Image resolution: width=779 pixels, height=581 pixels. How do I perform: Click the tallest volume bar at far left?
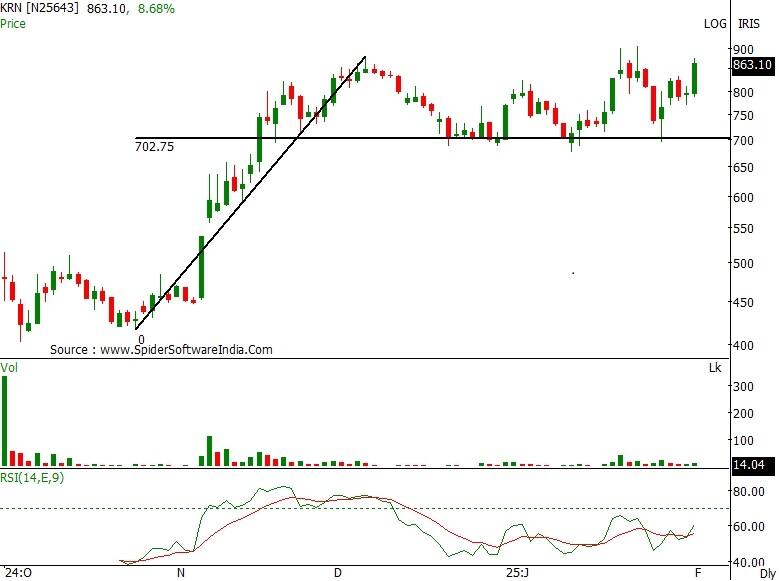(x=5, y=420)
